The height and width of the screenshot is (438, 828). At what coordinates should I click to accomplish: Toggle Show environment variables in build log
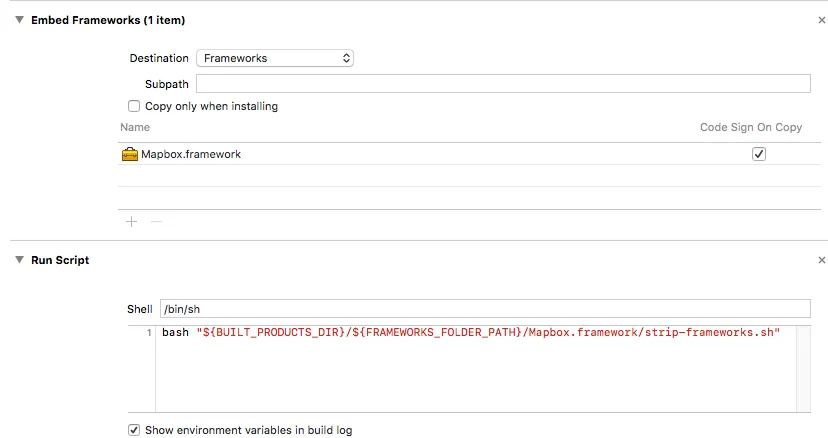click(x=134, y=430)
